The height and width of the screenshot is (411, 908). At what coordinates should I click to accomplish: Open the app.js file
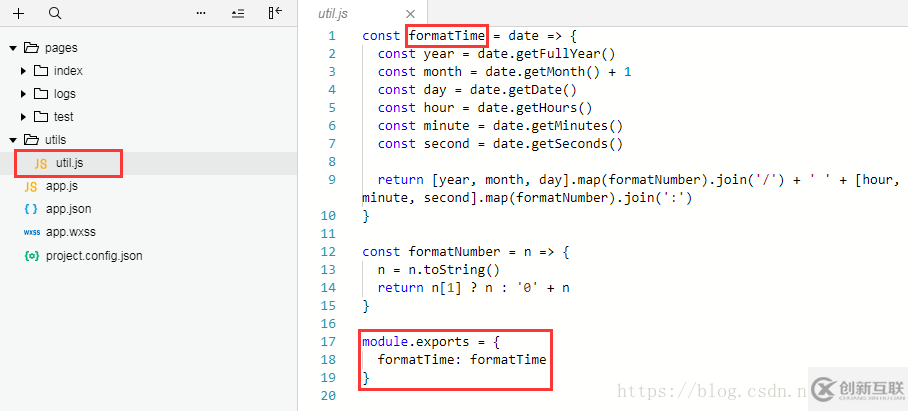click(61, 186)
